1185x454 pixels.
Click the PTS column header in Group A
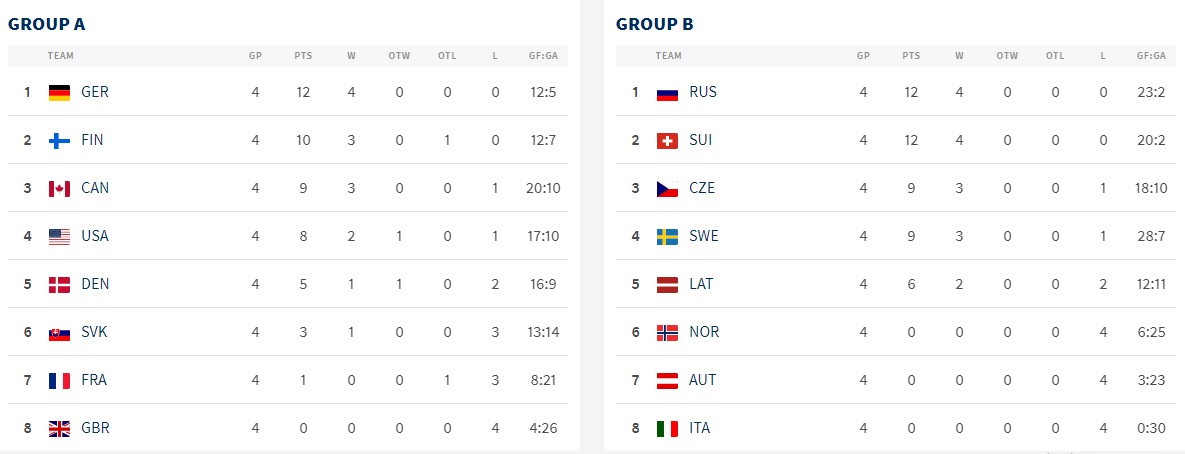(303, 56)
